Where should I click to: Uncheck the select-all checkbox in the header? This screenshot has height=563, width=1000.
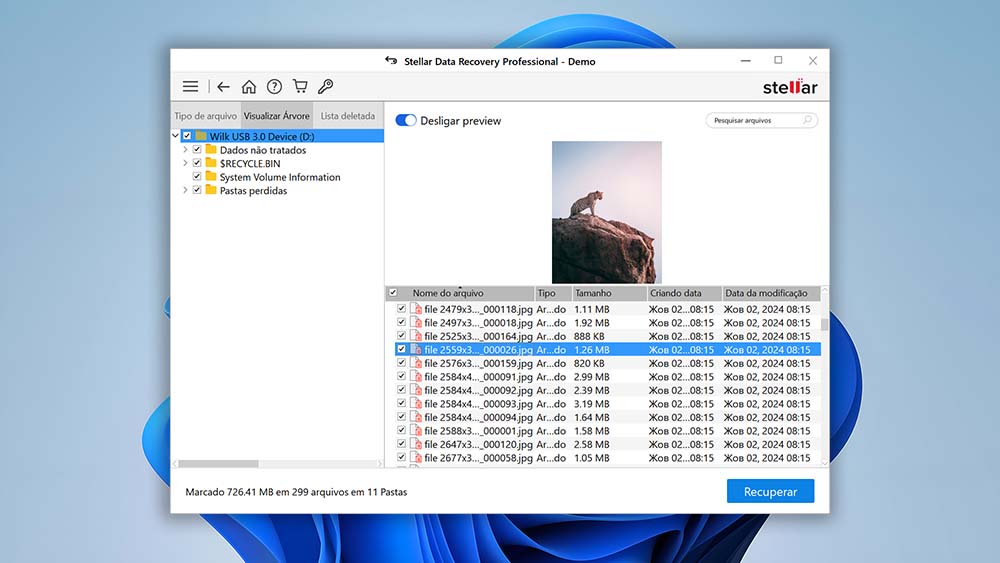(393, 293)
